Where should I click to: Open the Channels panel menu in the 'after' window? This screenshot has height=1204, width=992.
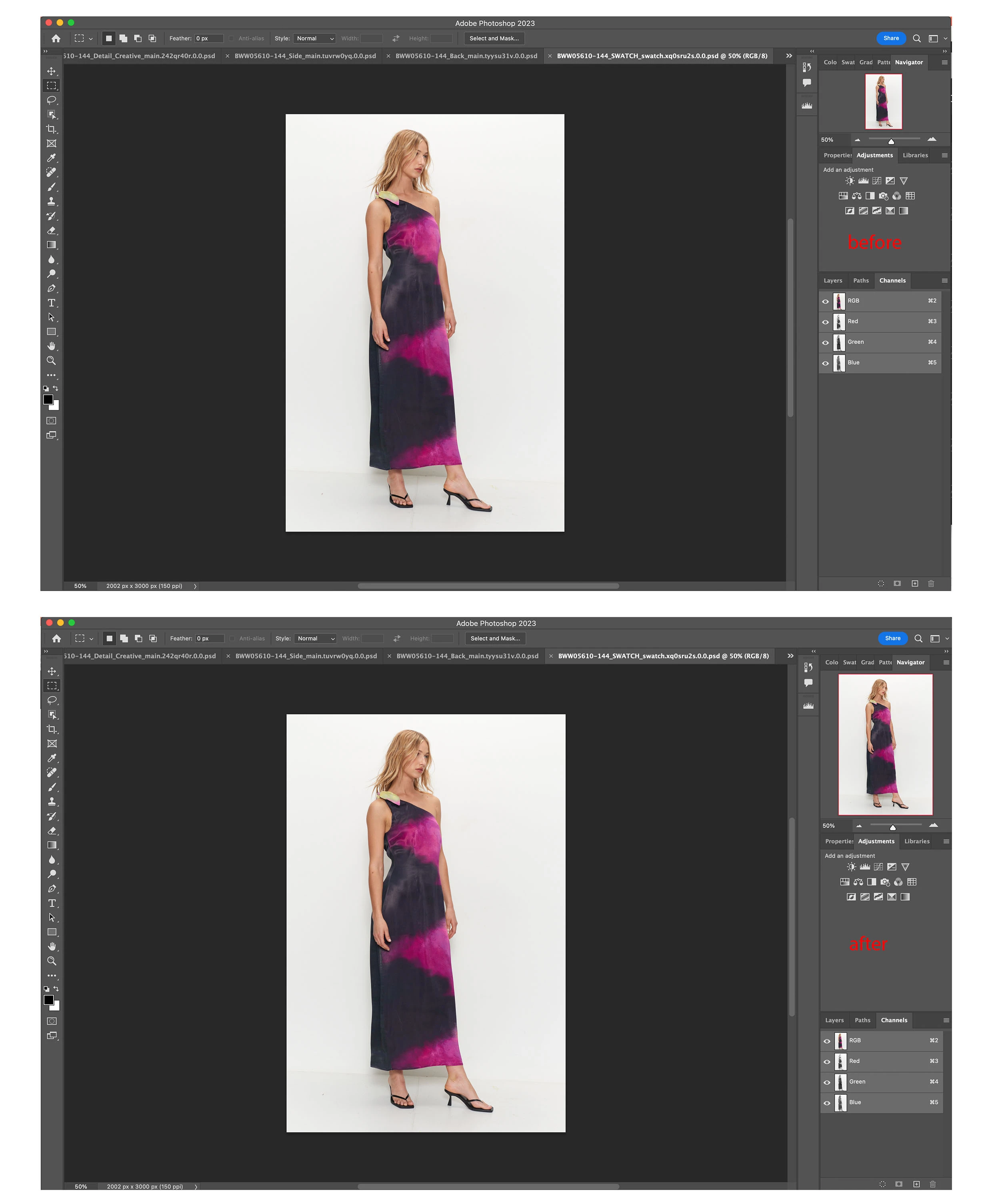pyautogui.click(x=946, y=1020)
